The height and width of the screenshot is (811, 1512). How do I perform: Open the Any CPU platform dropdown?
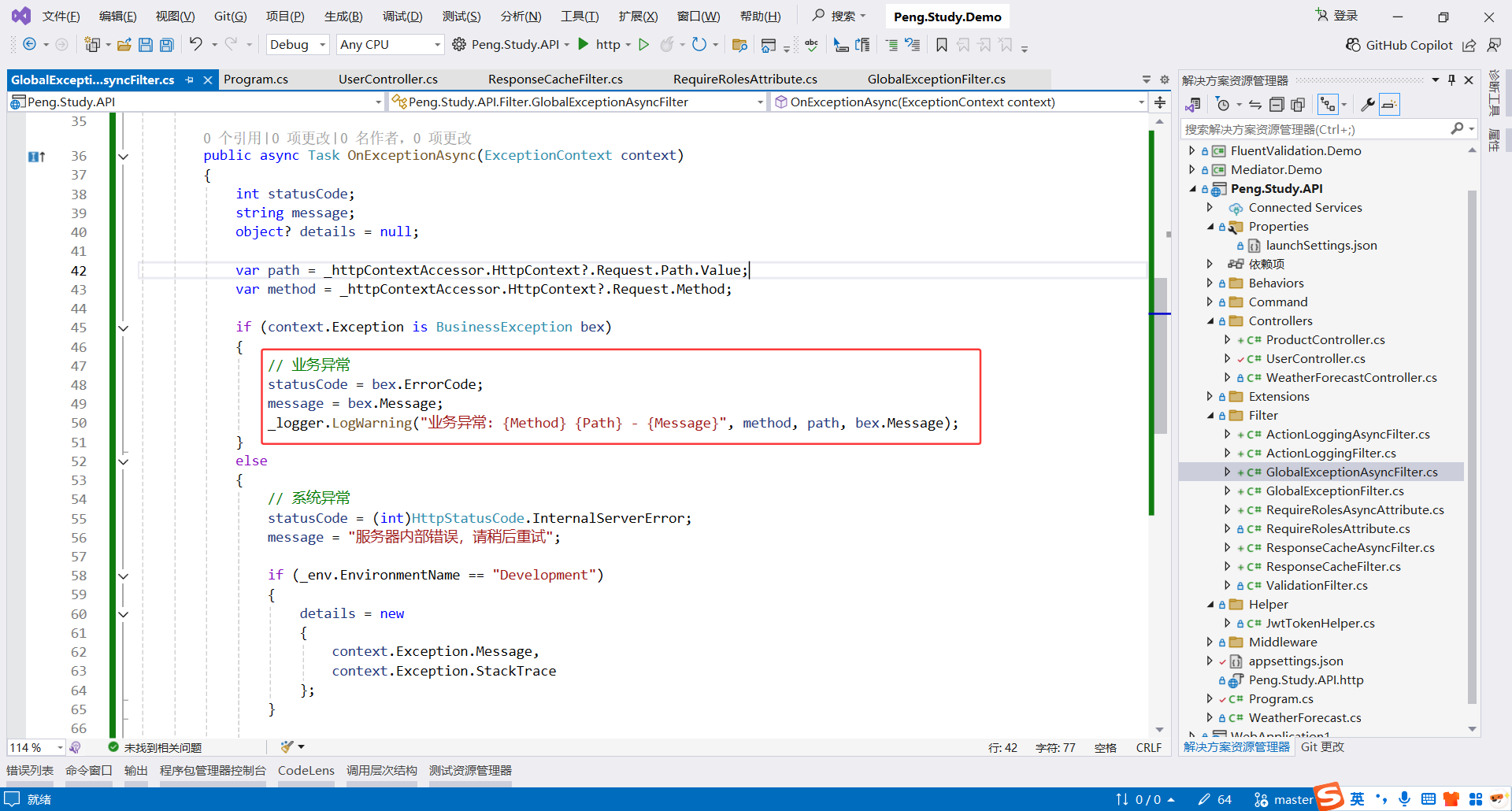(390, 45)
